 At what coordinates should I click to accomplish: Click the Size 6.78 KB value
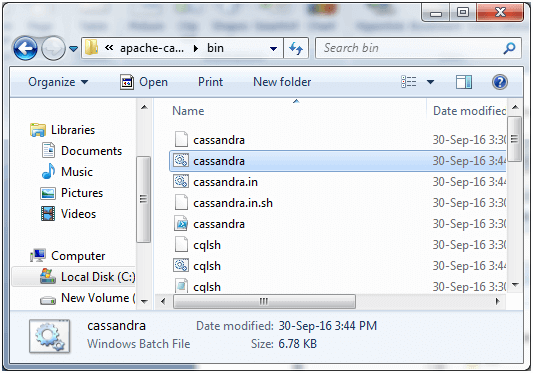click(297, 344)
